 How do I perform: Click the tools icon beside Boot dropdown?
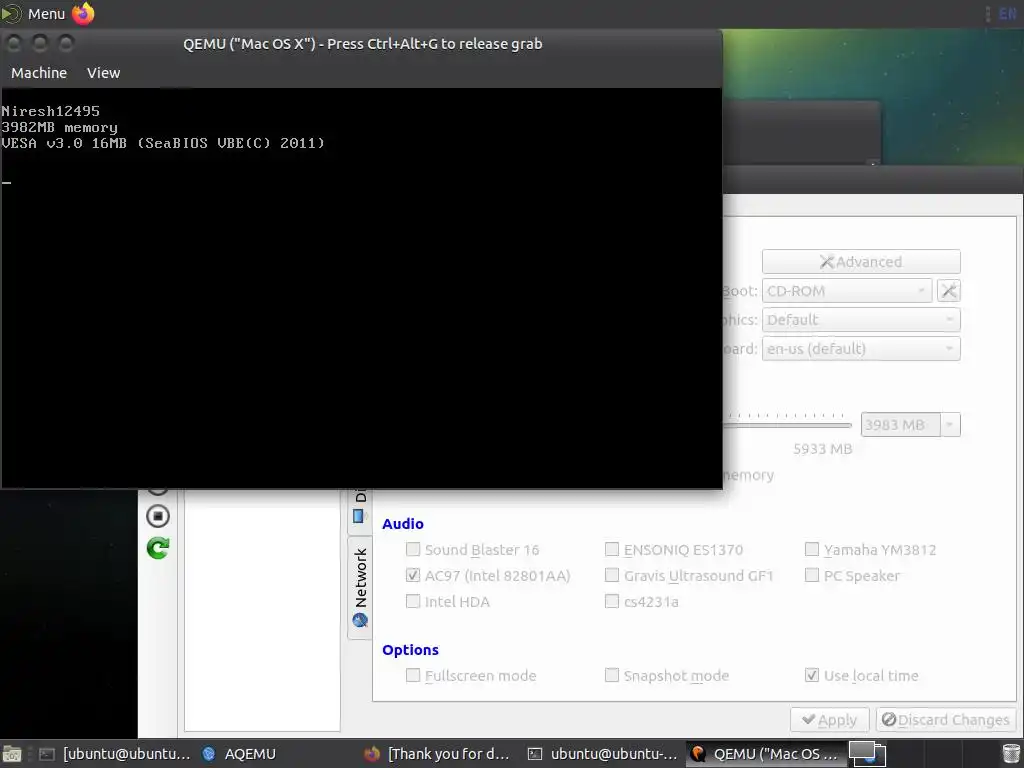pos(949,291)
